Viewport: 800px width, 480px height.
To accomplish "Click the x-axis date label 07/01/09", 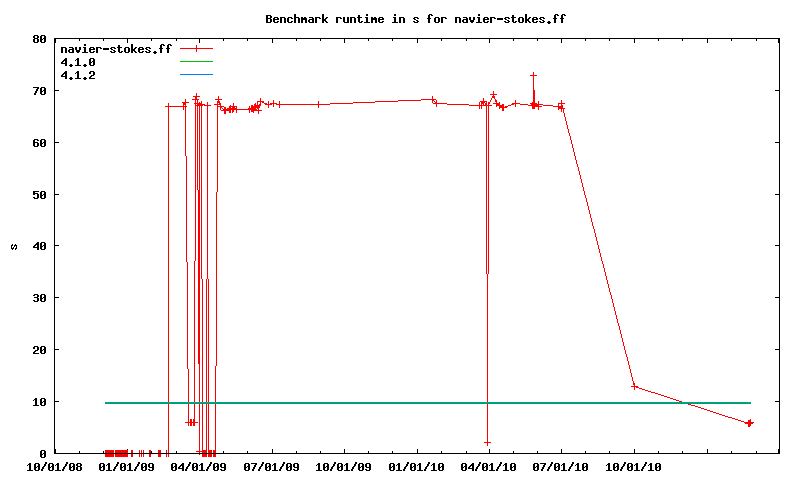I will pyautogui.click(x=271, y=466).
